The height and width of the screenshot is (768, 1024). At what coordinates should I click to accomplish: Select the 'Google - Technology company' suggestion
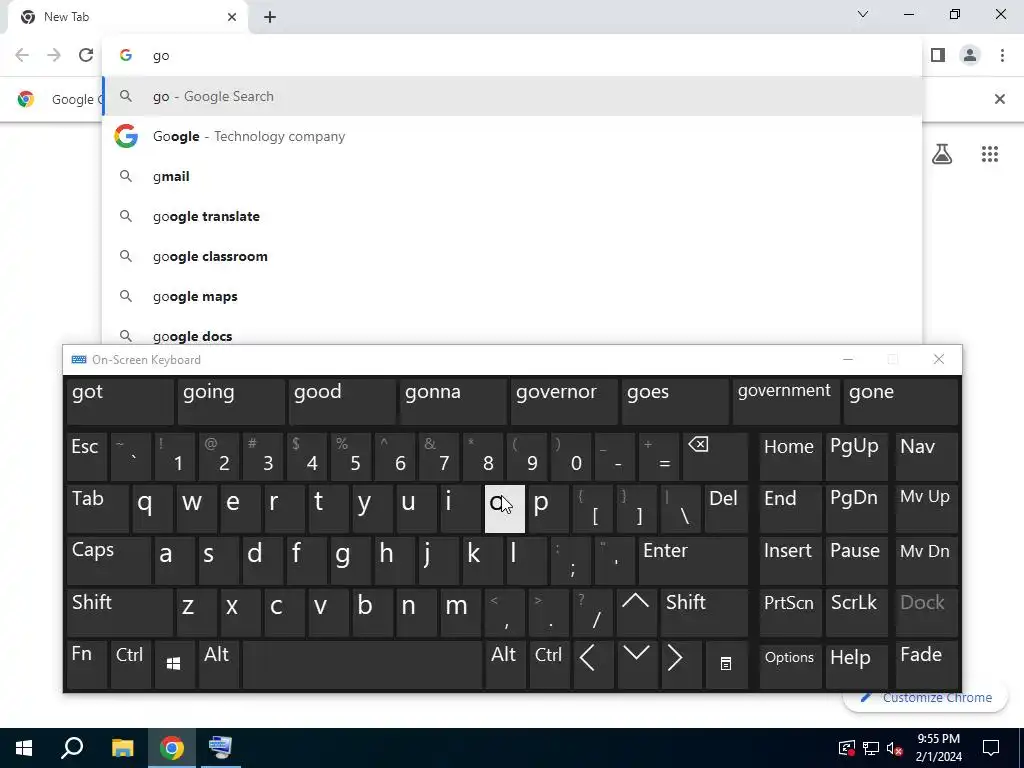tap(512, 136)
